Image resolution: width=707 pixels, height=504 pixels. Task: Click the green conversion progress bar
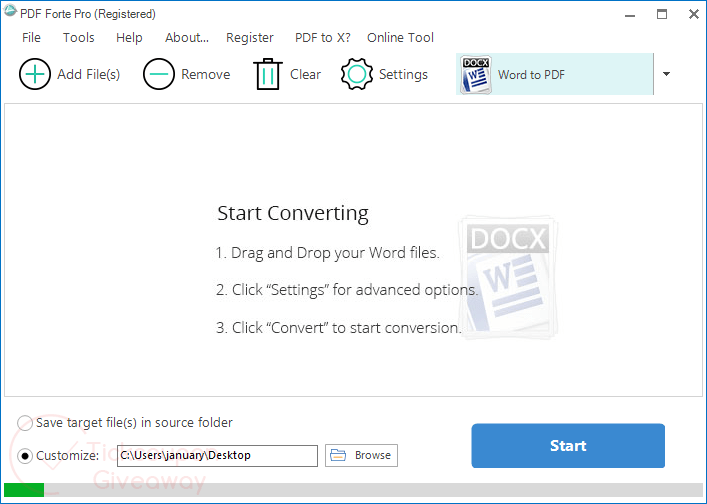click(x=24, y=490)
